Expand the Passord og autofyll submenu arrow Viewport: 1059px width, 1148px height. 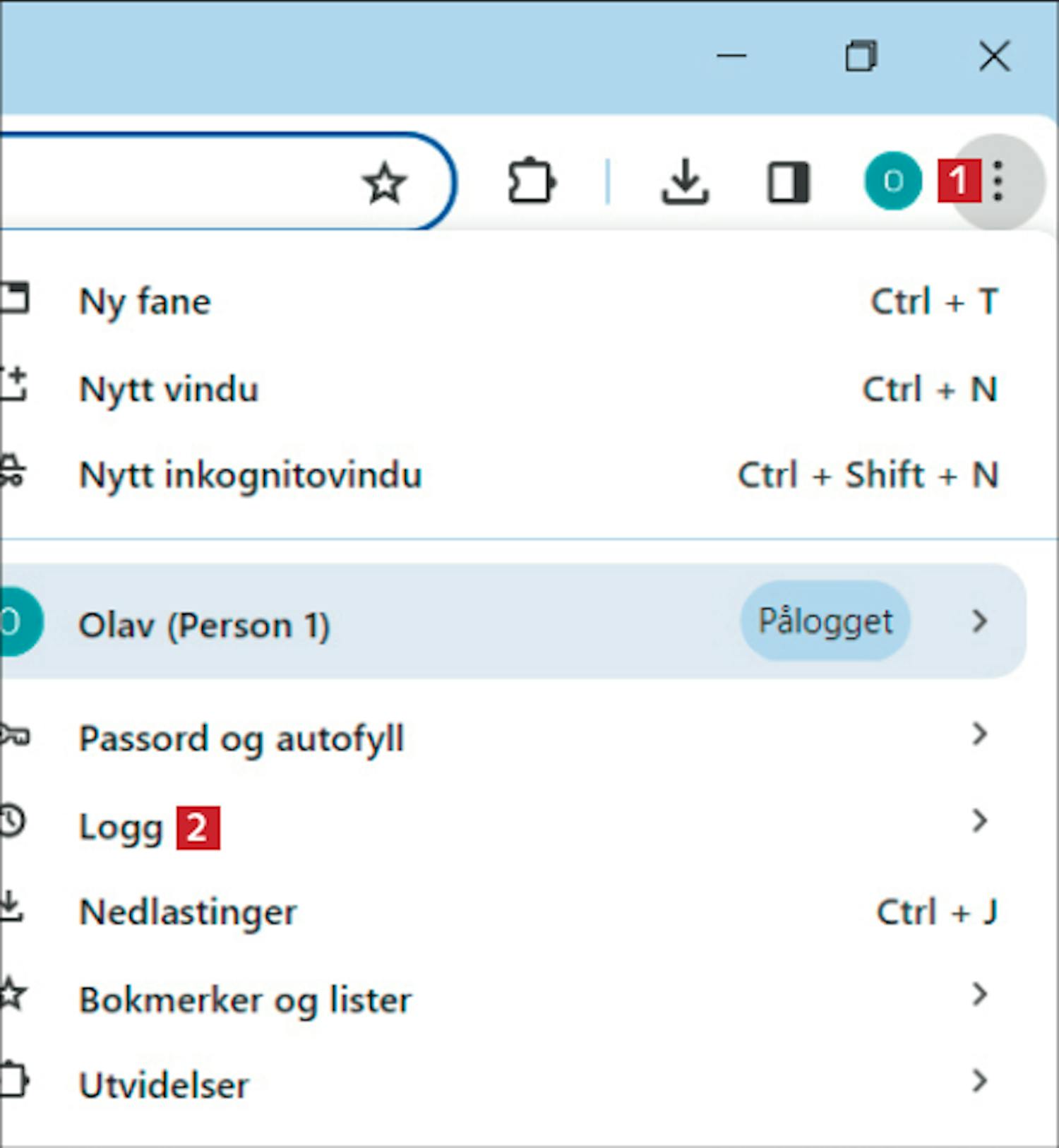coord(979,735)
